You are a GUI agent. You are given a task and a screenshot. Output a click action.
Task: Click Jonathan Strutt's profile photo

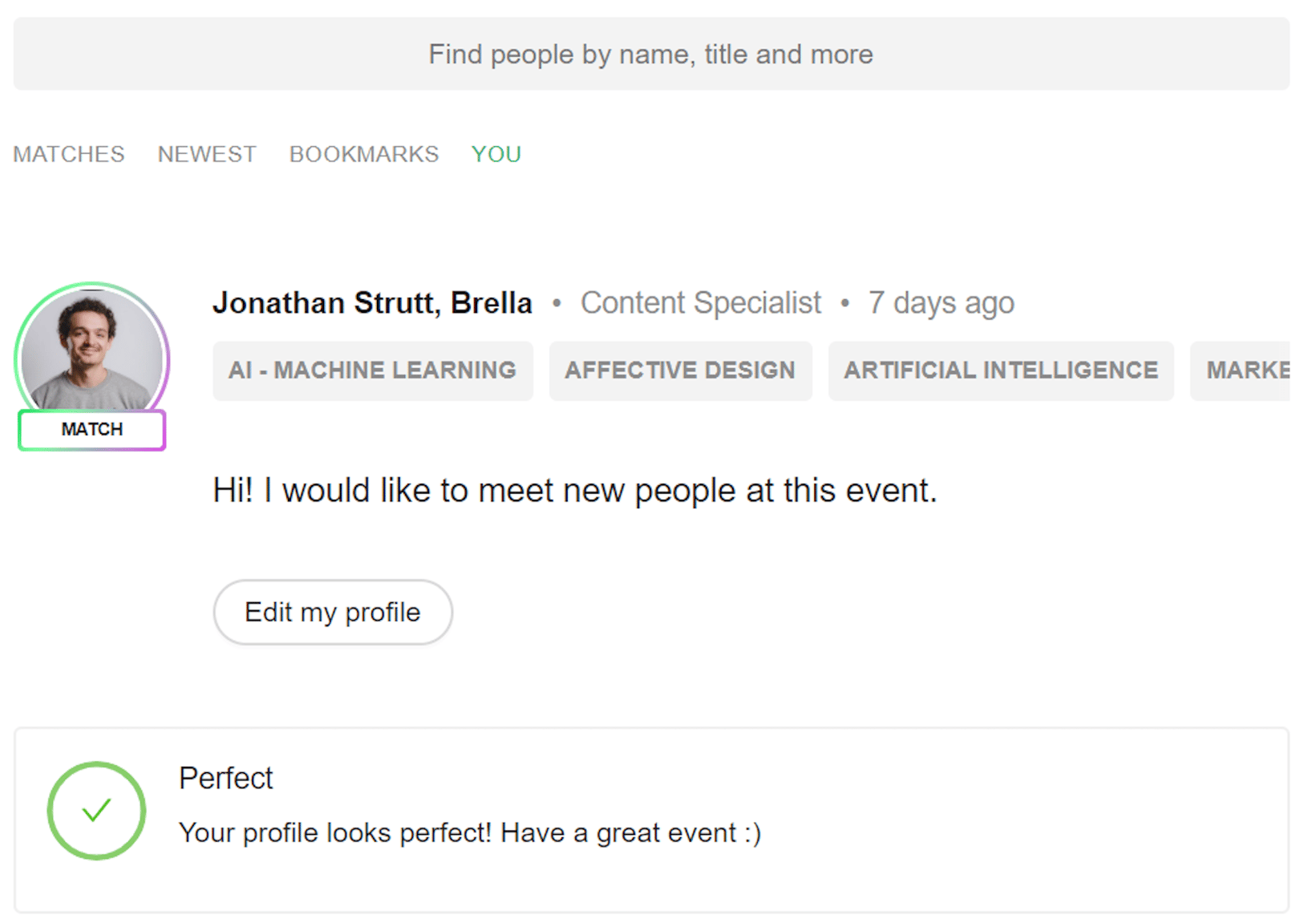(91, 350)
